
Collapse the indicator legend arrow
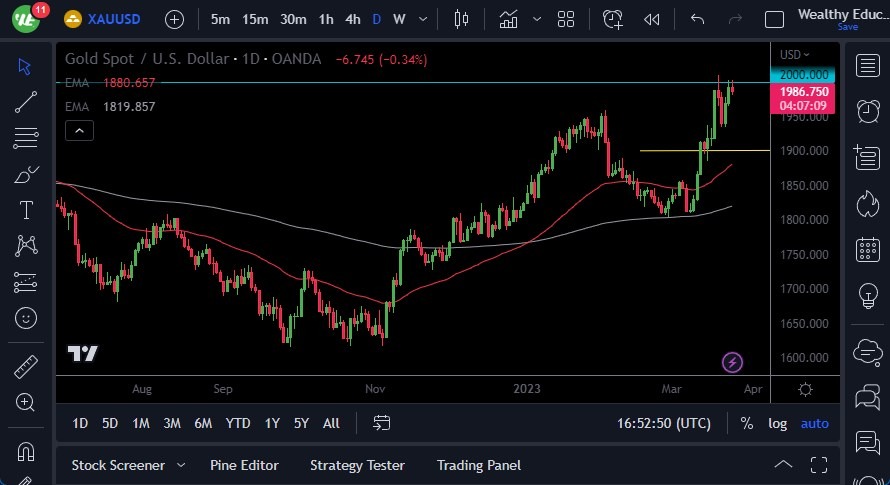coord(79,130)
